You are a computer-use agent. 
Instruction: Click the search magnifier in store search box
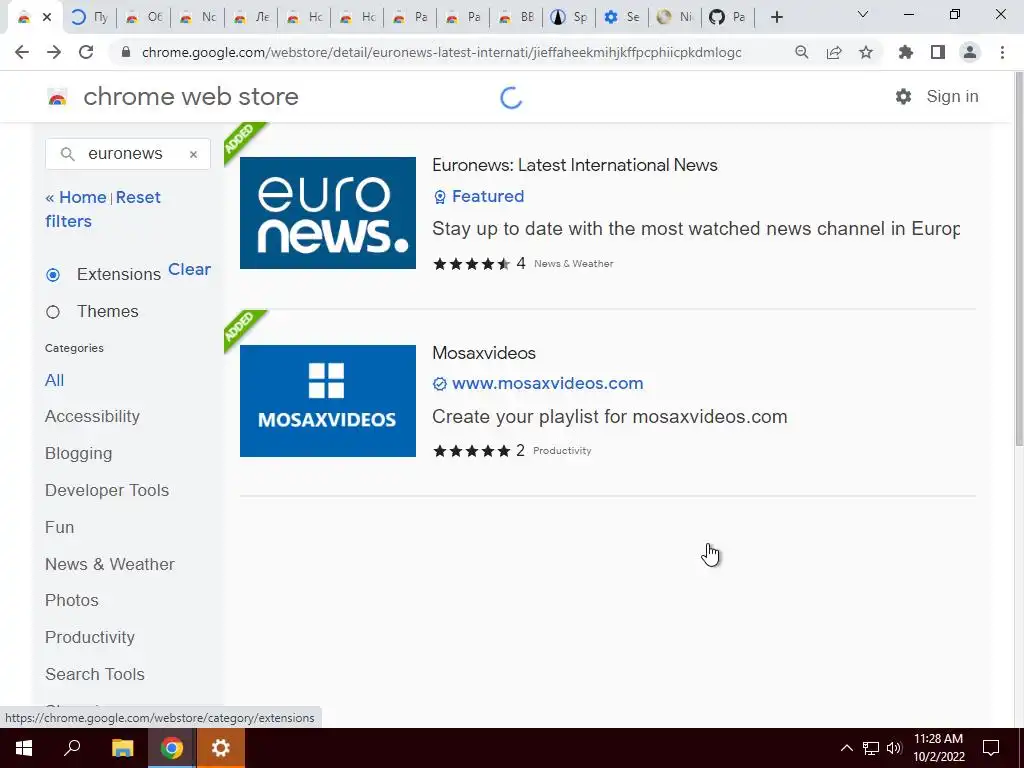click(x=67, y=154)
